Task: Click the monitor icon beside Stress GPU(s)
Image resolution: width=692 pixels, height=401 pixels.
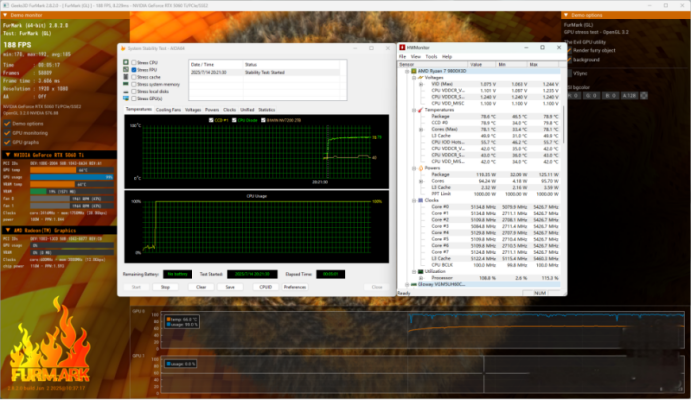Action: coord(126,98)
